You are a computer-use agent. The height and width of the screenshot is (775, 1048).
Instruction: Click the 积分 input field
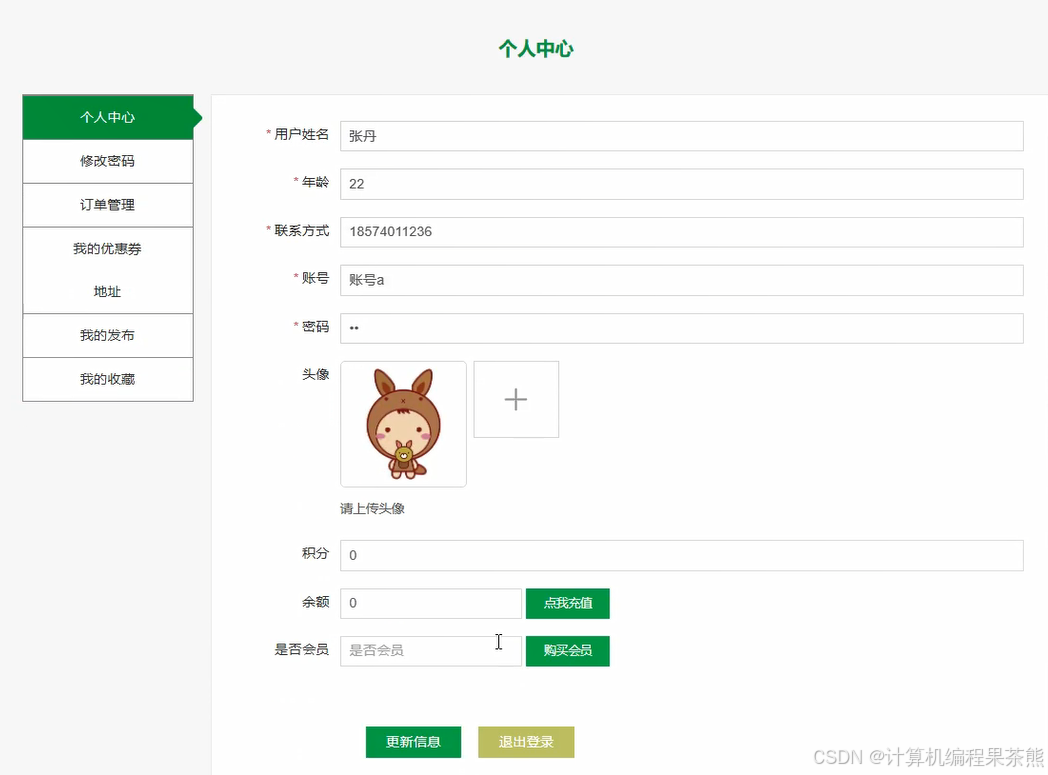pos(682,555)
